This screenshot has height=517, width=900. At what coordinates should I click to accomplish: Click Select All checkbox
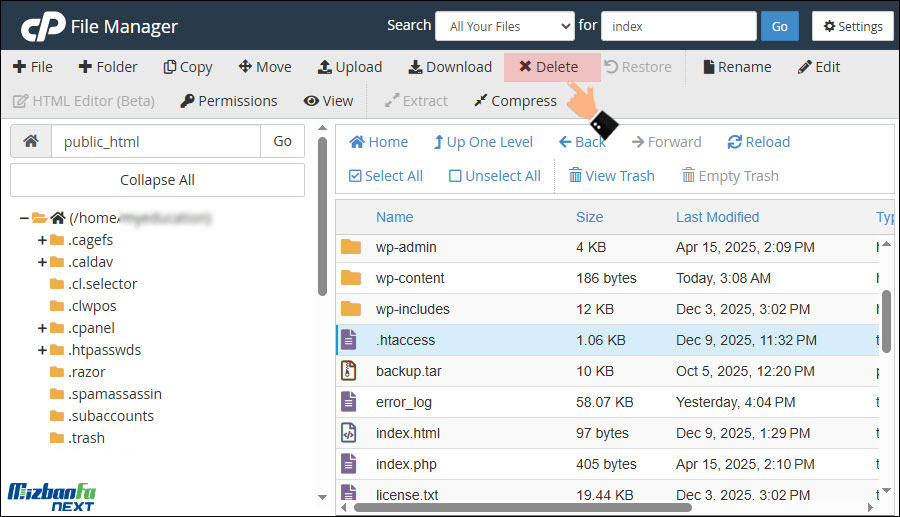pyautogui.click(x=355, y=176)
